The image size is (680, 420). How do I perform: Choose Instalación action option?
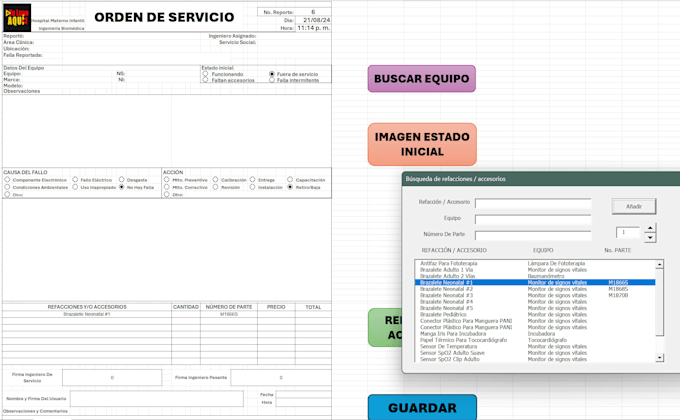pos(252,187)
